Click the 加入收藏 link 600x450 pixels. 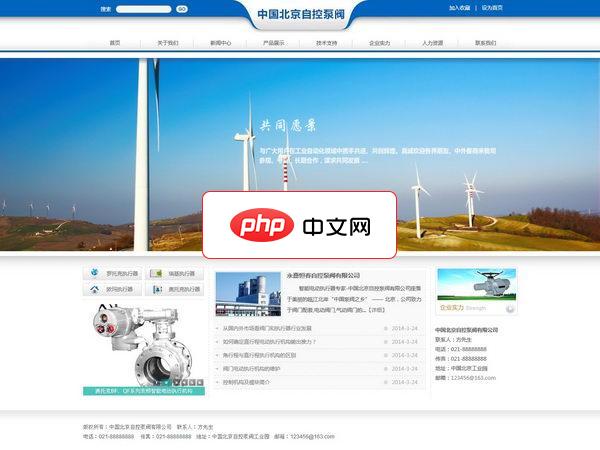pos(459,7)
